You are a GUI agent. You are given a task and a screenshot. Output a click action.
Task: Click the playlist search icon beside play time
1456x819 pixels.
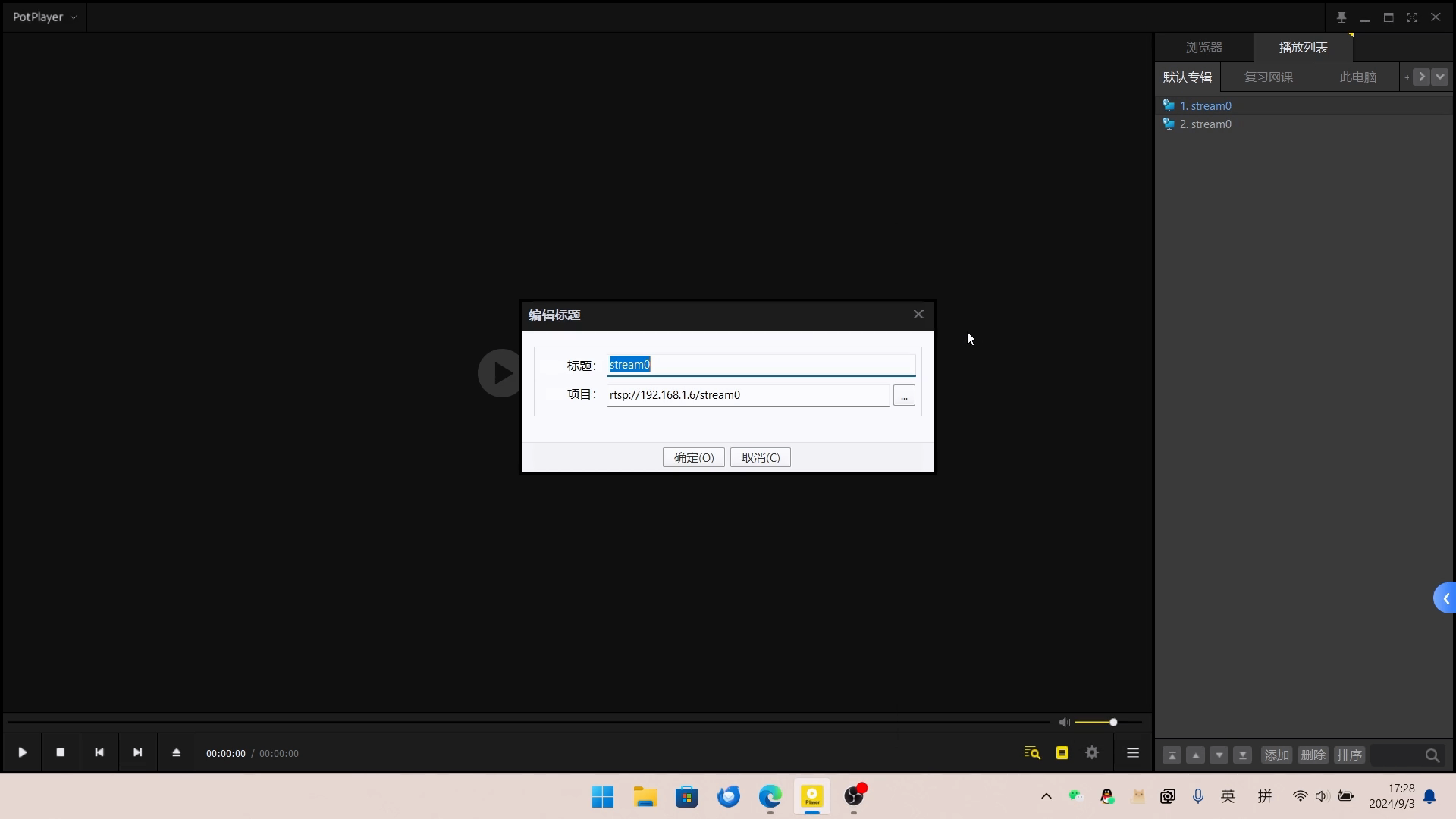point(1032,753)
